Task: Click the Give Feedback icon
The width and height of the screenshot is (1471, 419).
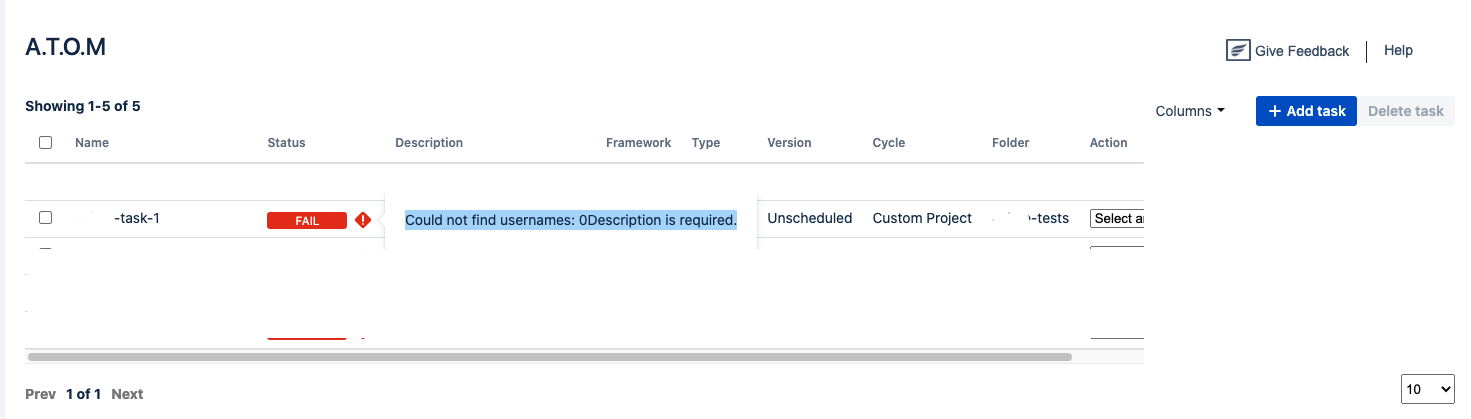Action: click(1239, 51)
